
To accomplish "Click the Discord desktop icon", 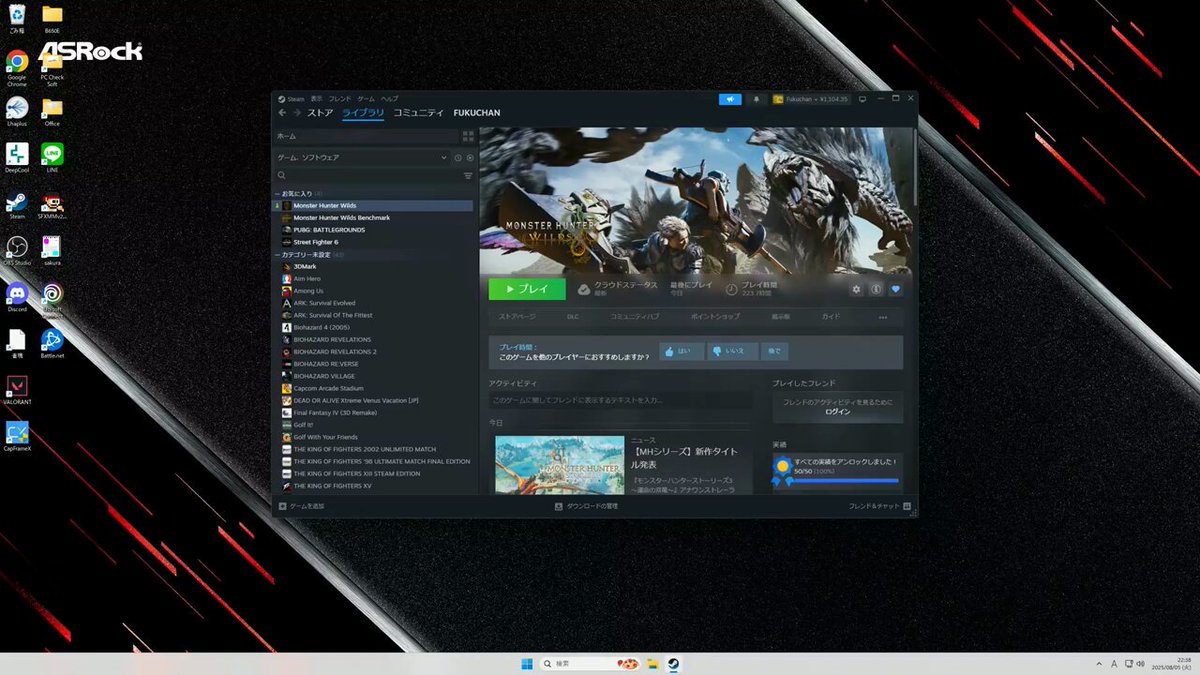I will (17, 297).
